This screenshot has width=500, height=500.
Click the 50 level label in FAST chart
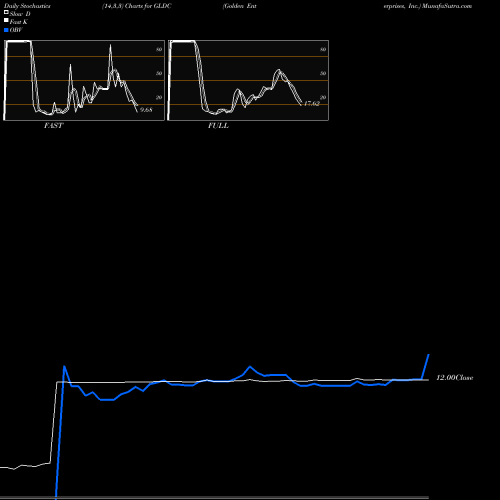(159, 73)
